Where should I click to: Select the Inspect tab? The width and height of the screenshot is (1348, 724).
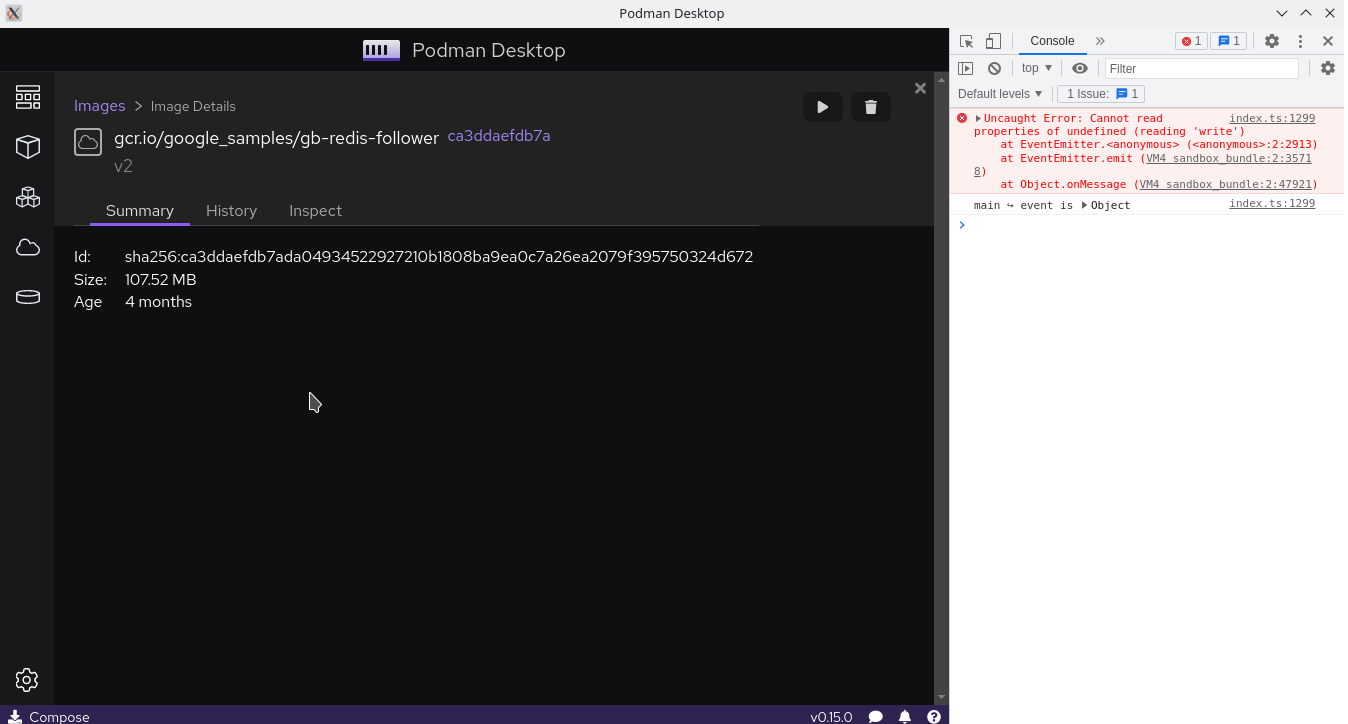[x=315, y=211]
